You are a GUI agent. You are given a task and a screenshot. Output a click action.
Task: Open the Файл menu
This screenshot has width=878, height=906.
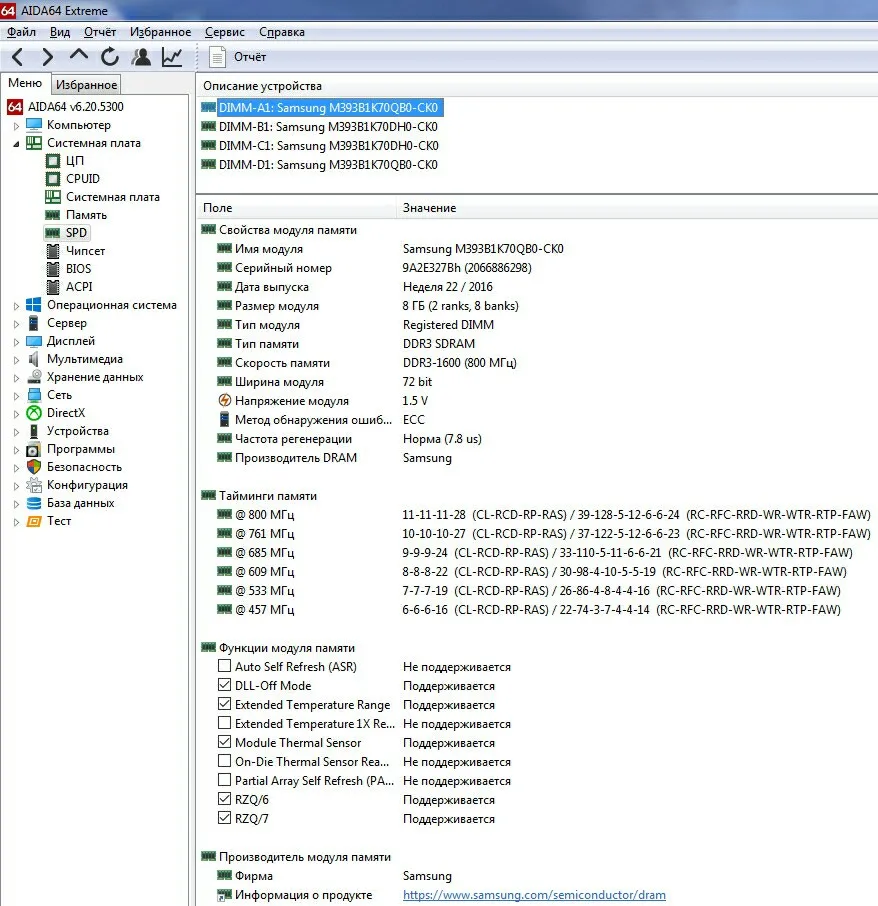[21, 32]
